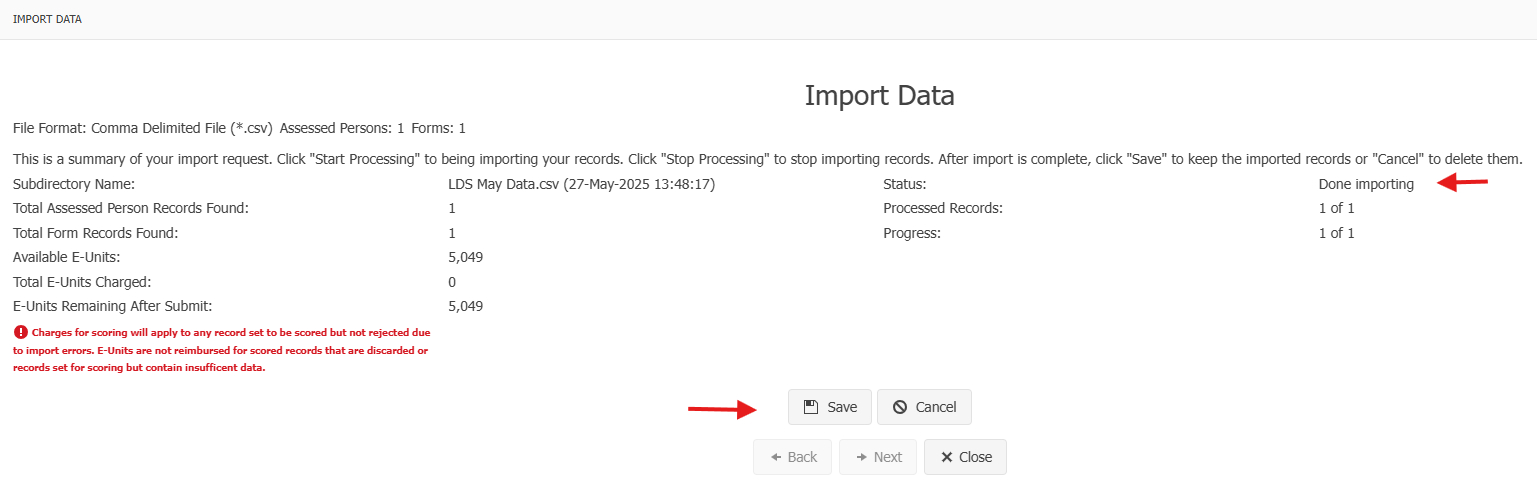Click the Total Form Records Found label
This screenshot has width=1537, height=482.
(95, 233)
